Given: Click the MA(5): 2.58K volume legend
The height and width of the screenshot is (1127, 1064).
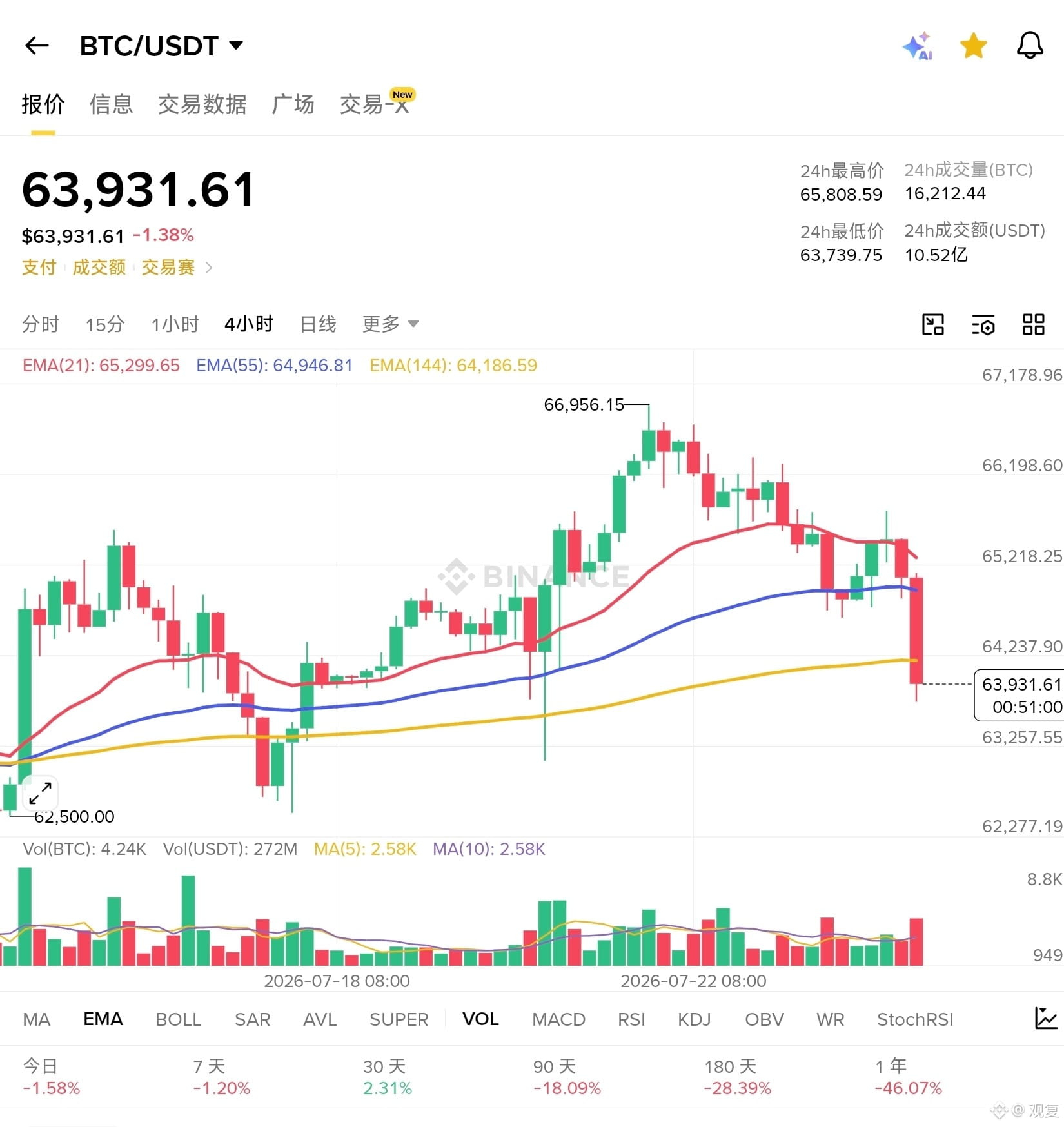Looking at the screenshot, I should (x=365, y=848).
